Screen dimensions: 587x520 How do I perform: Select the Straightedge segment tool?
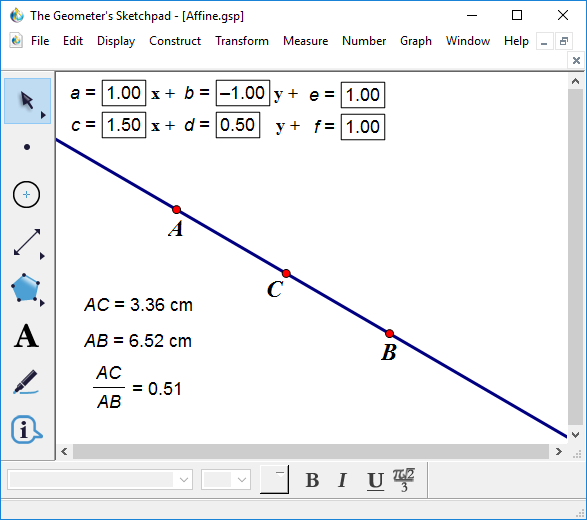[27, 242]
